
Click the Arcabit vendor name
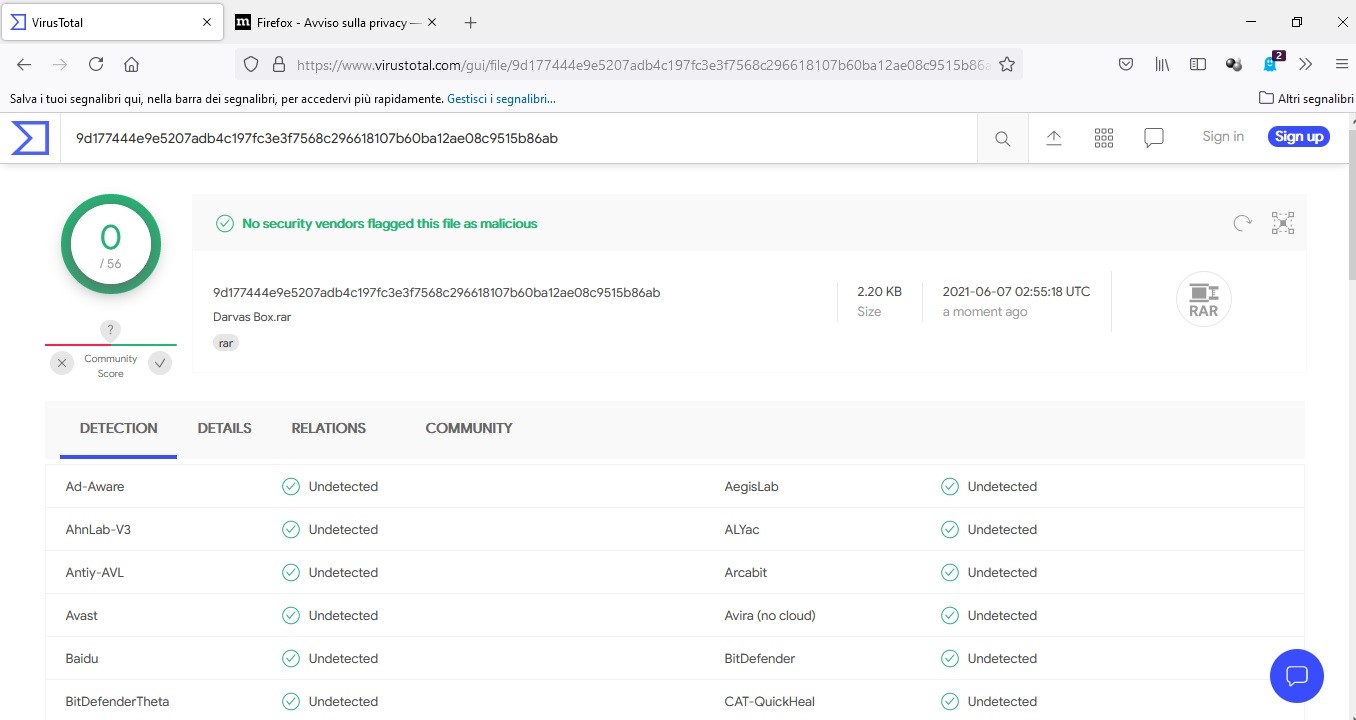746,573
